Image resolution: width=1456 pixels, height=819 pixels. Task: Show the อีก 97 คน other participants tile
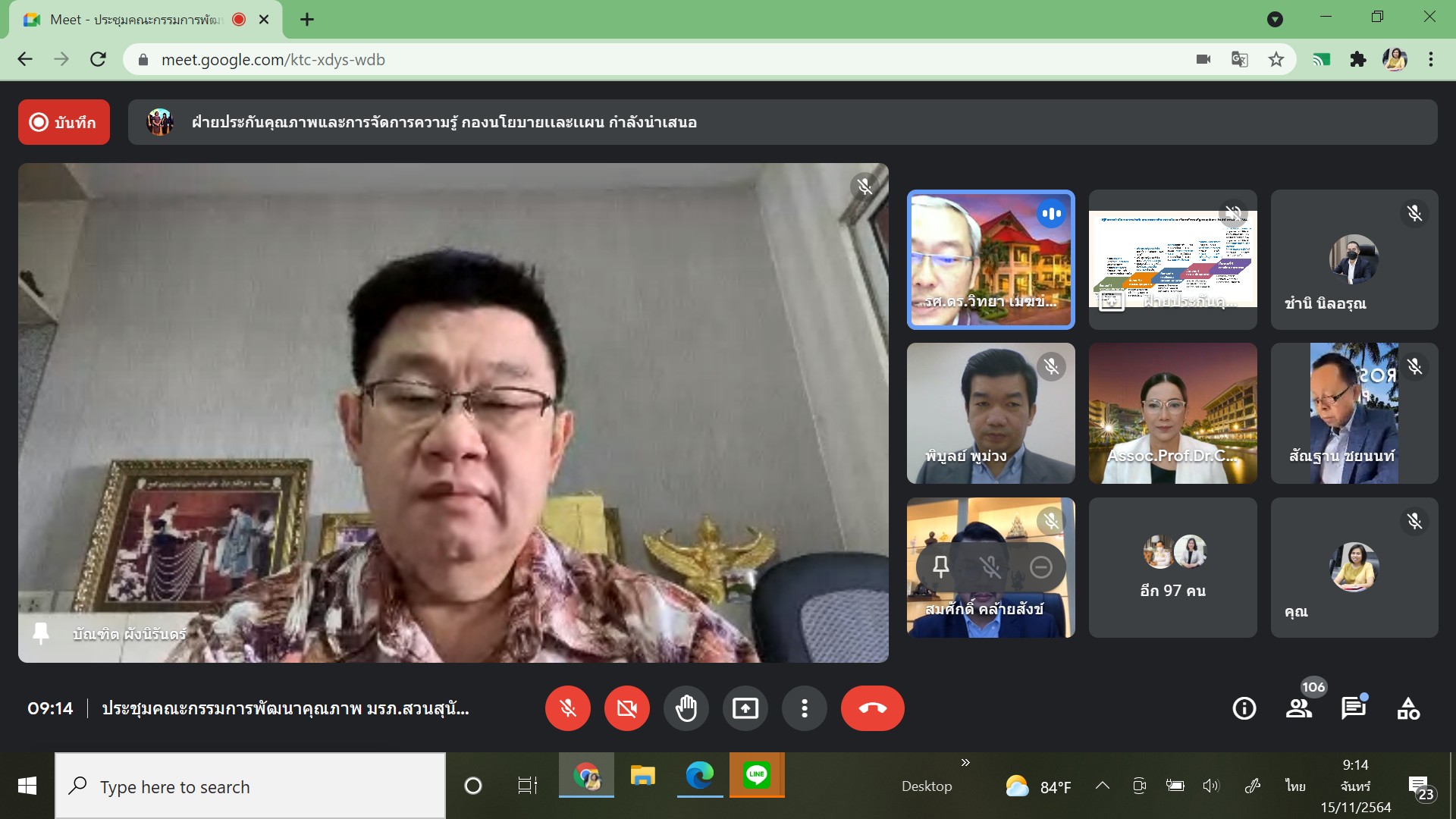point(1172,567)
